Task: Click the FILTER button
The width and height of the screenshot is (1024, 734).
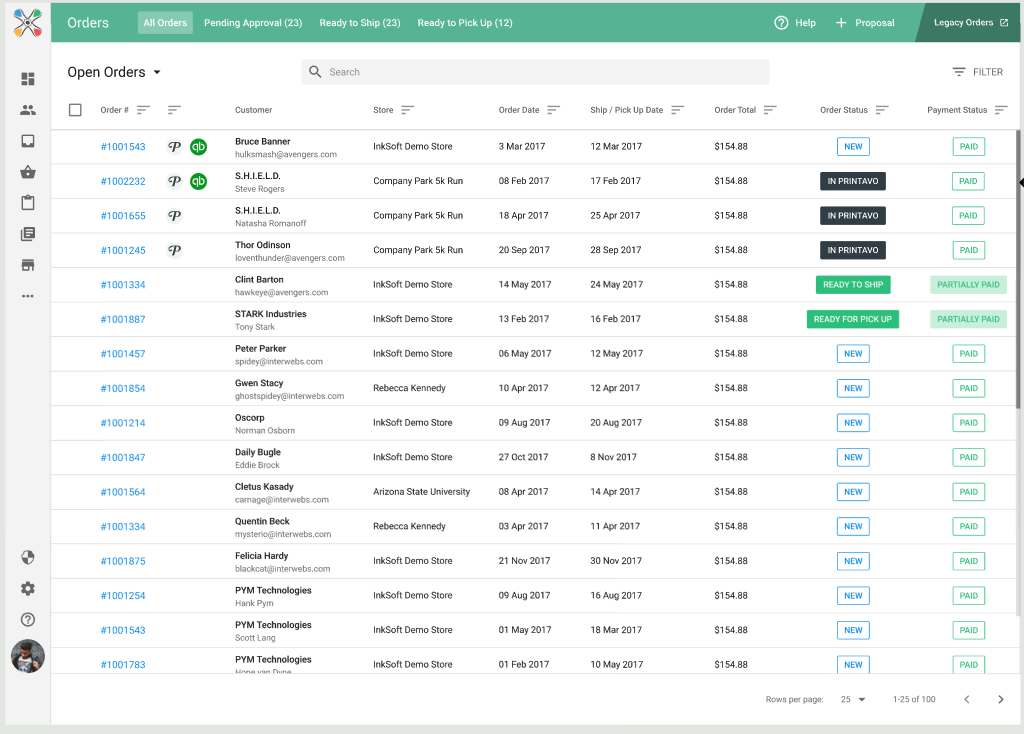Action: (977, 72)
